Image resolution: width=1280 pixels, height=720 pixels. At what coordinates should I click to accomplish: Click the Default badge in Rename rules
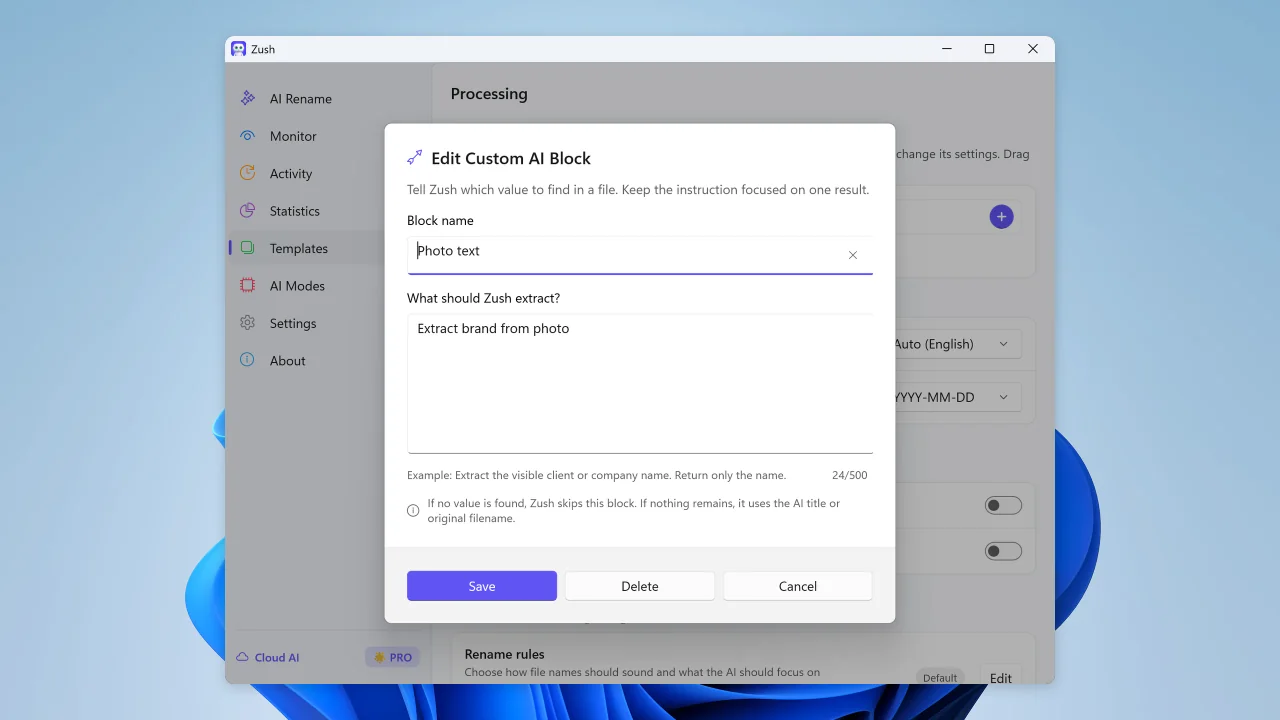pyautogui.click(x=940, y=677)
